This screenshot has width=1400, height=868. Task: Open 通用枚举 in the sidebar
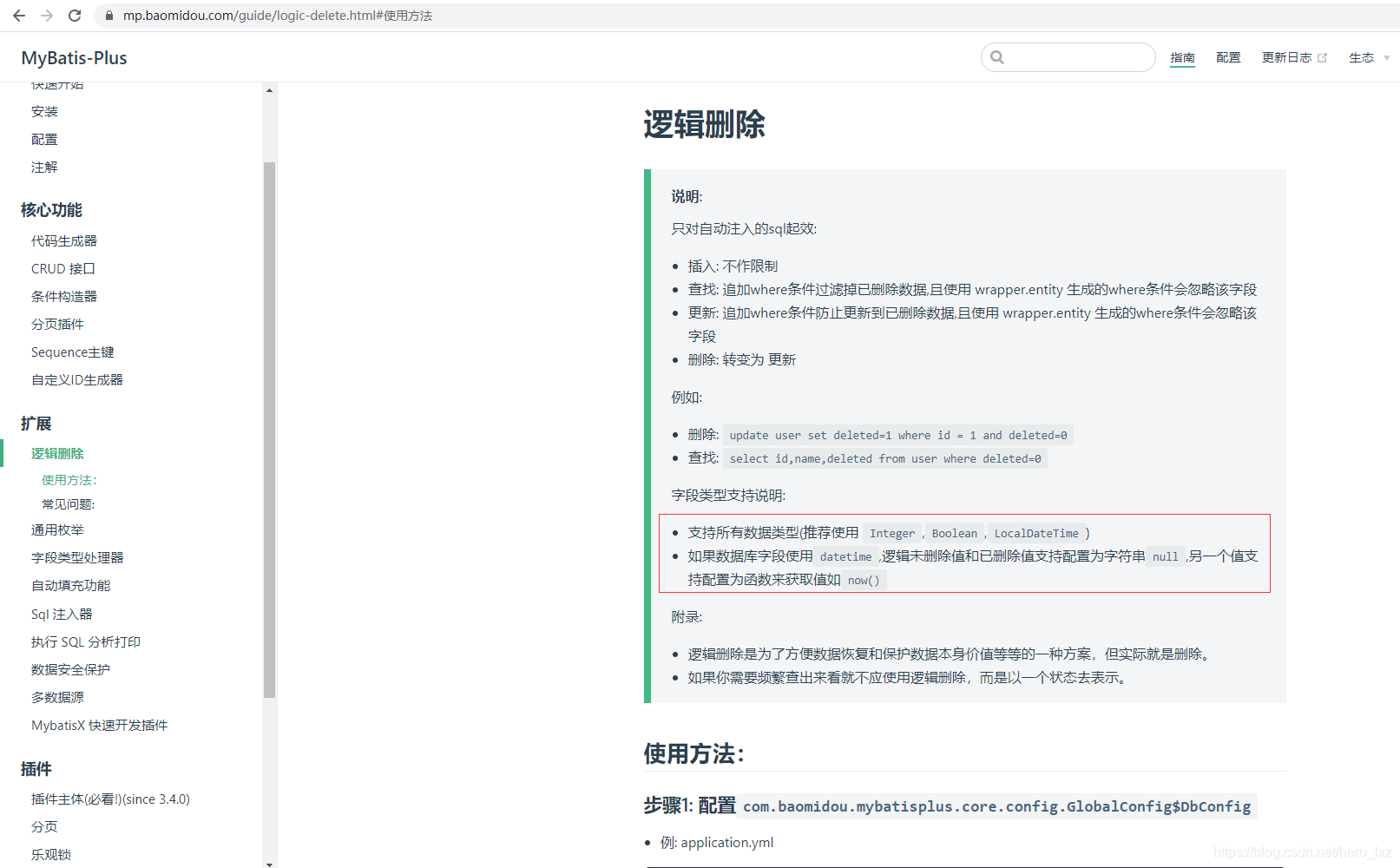[57, 529]
